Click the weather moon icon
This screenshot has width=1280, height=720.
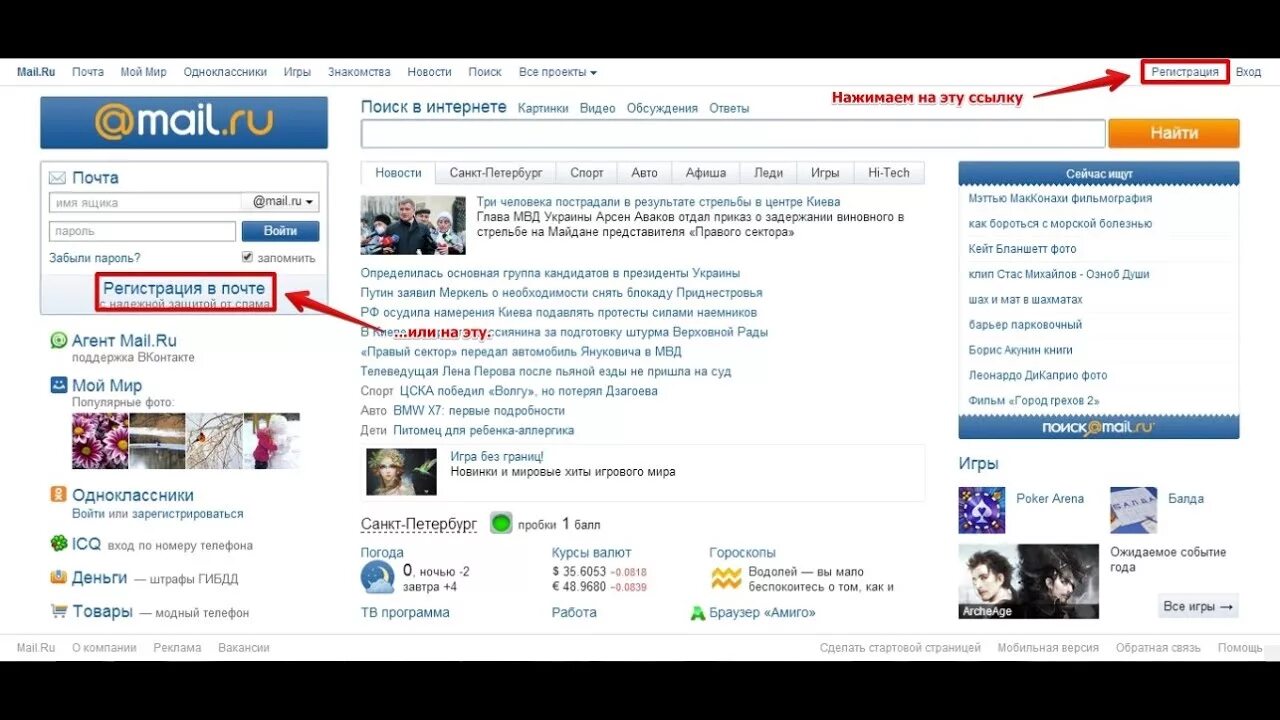click(378, 577)
